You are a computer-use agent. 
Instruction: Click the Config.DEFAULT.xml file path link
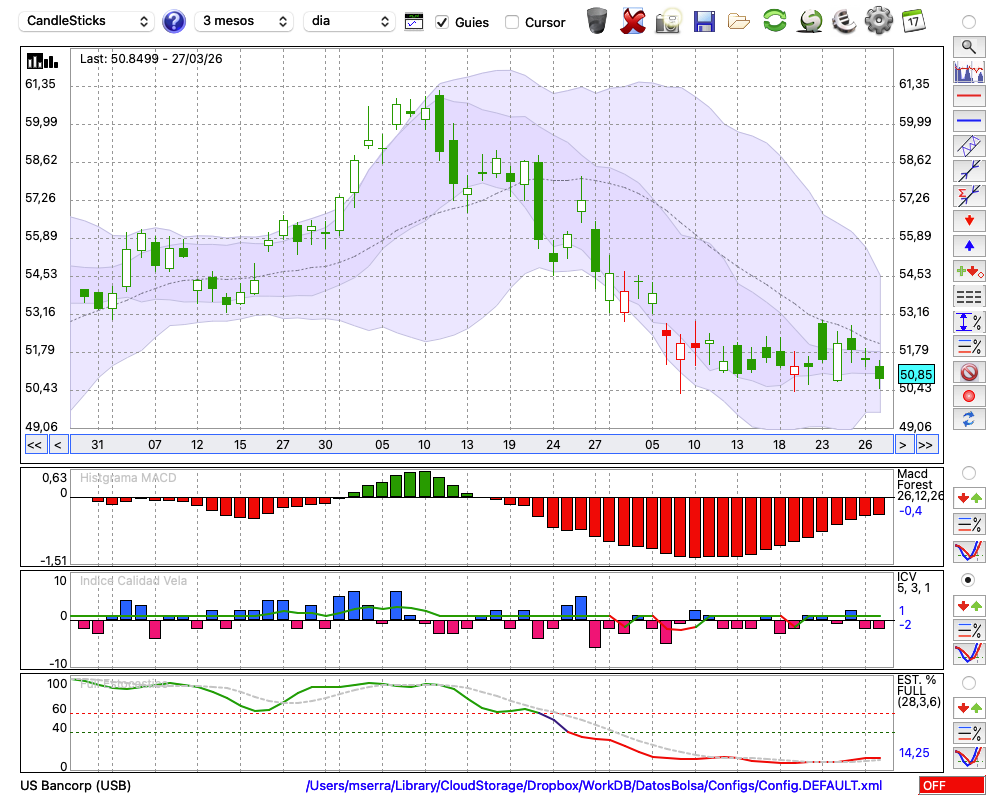[594, 786]
